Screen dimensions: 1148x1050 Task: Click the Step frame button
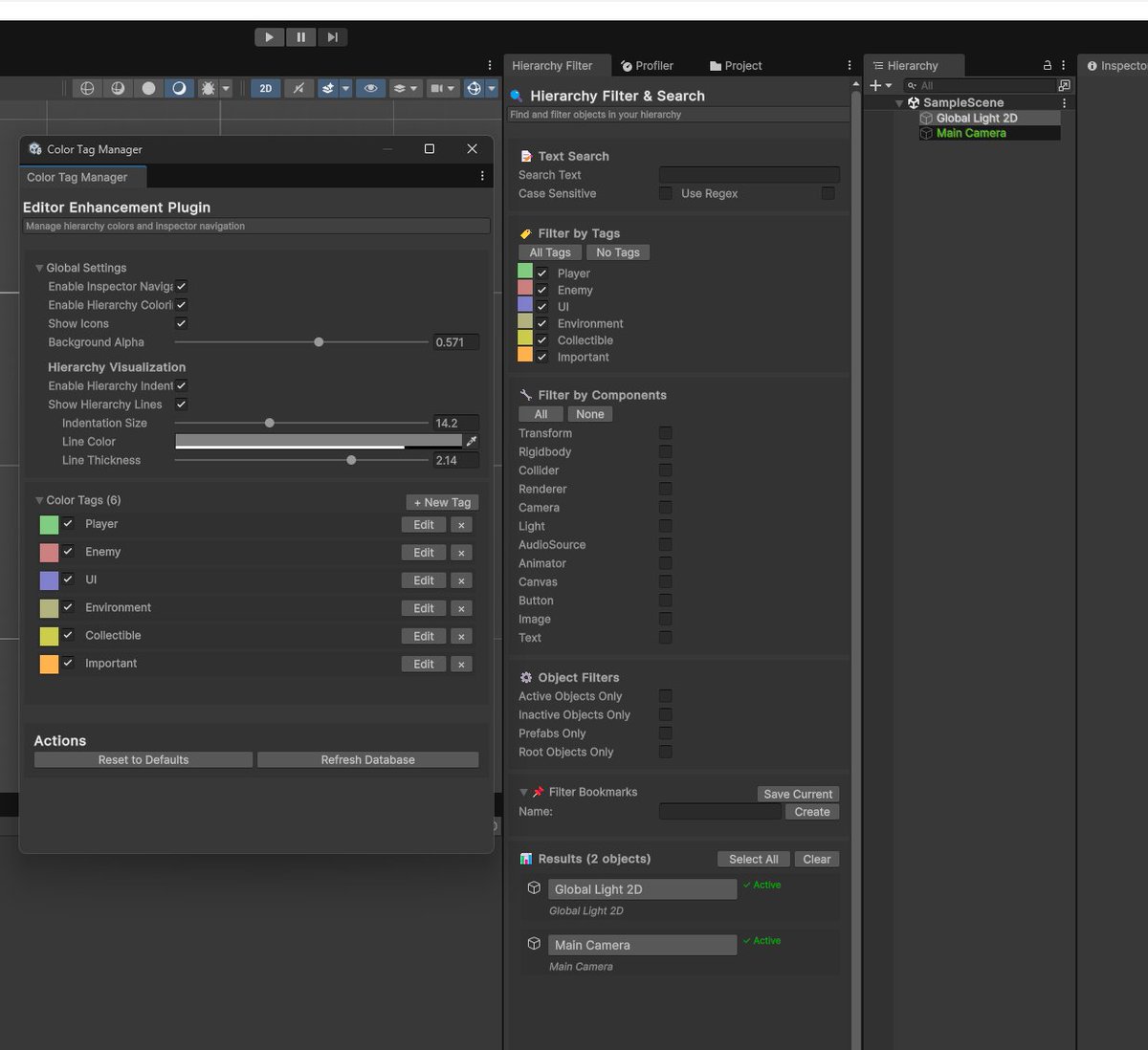tap(332, 37)
